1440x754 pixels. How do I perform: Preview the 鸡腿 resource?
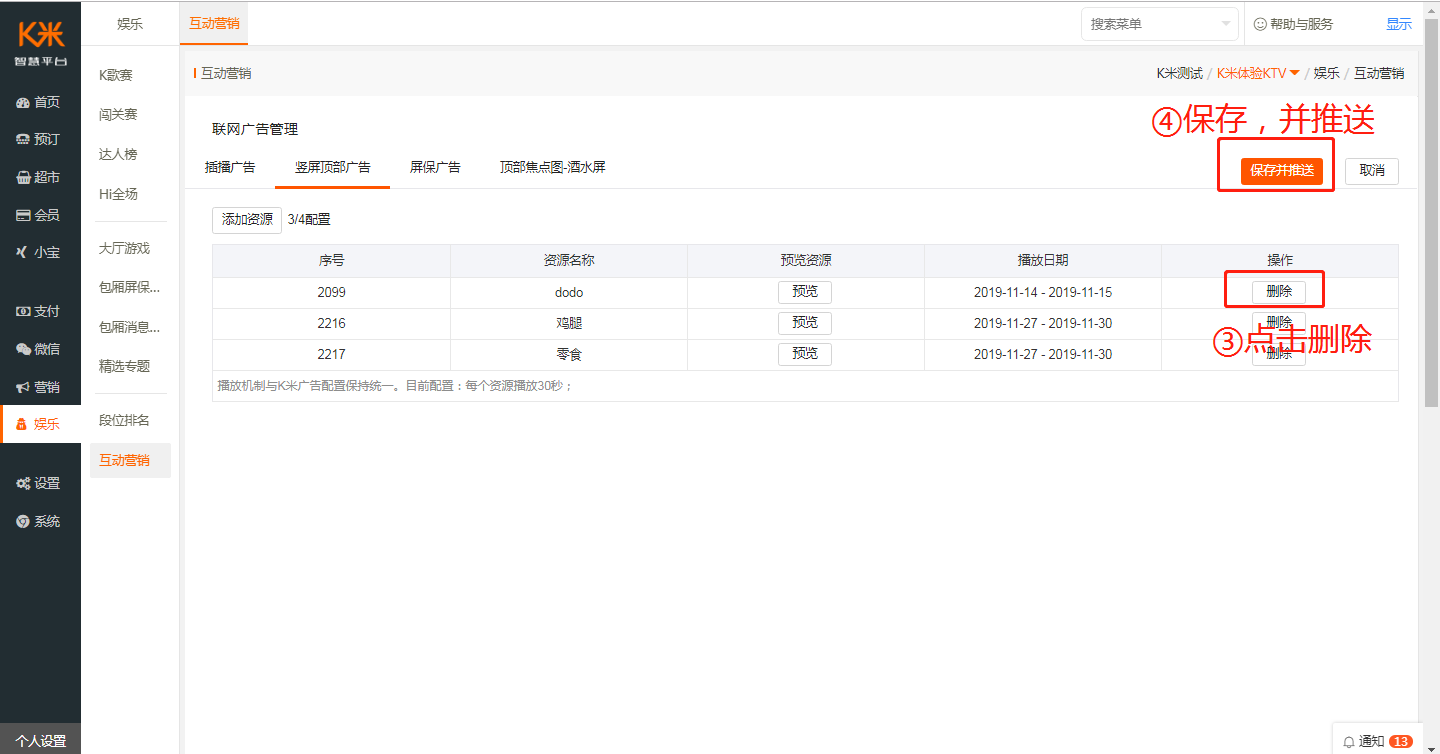pyautogui.click(x=805, y=323)
